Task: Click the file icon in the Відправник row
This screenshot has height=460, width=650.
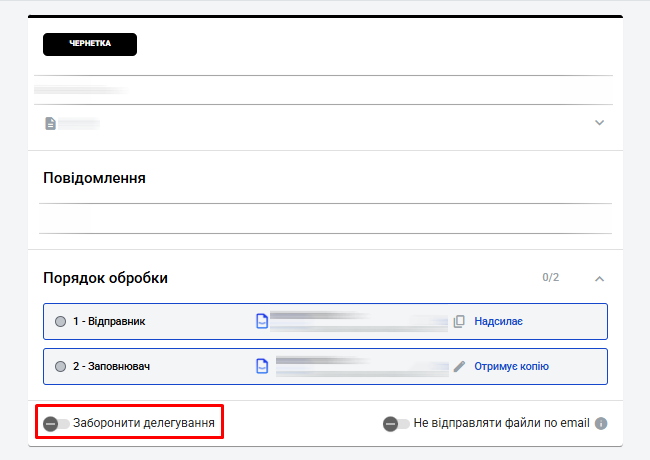Action: (262, 321)
